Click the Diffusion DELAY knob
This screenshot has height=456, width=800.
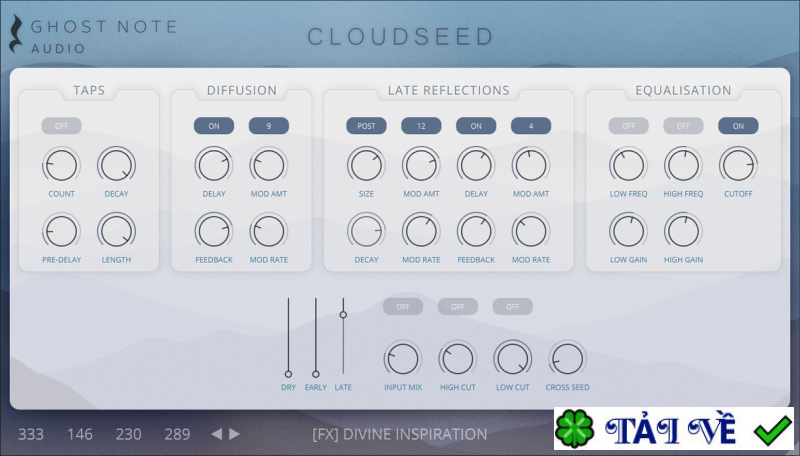pos(214,165)
